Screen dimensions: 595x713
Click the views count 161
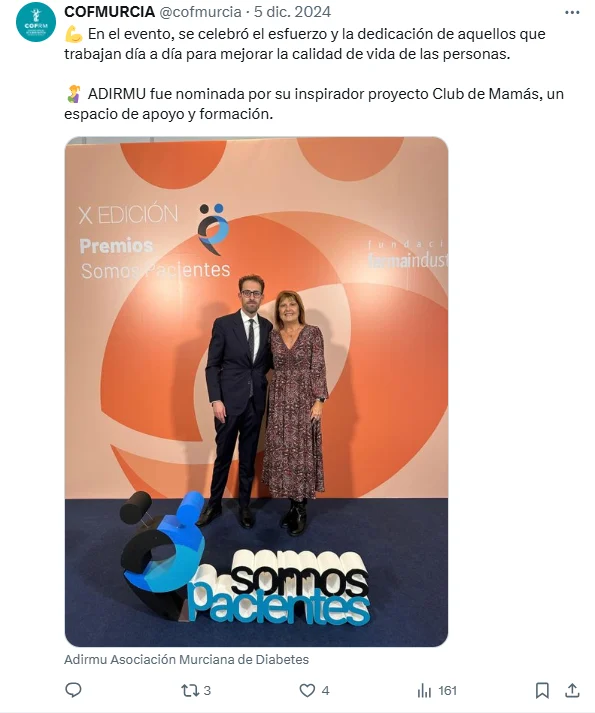click(448, 691)
